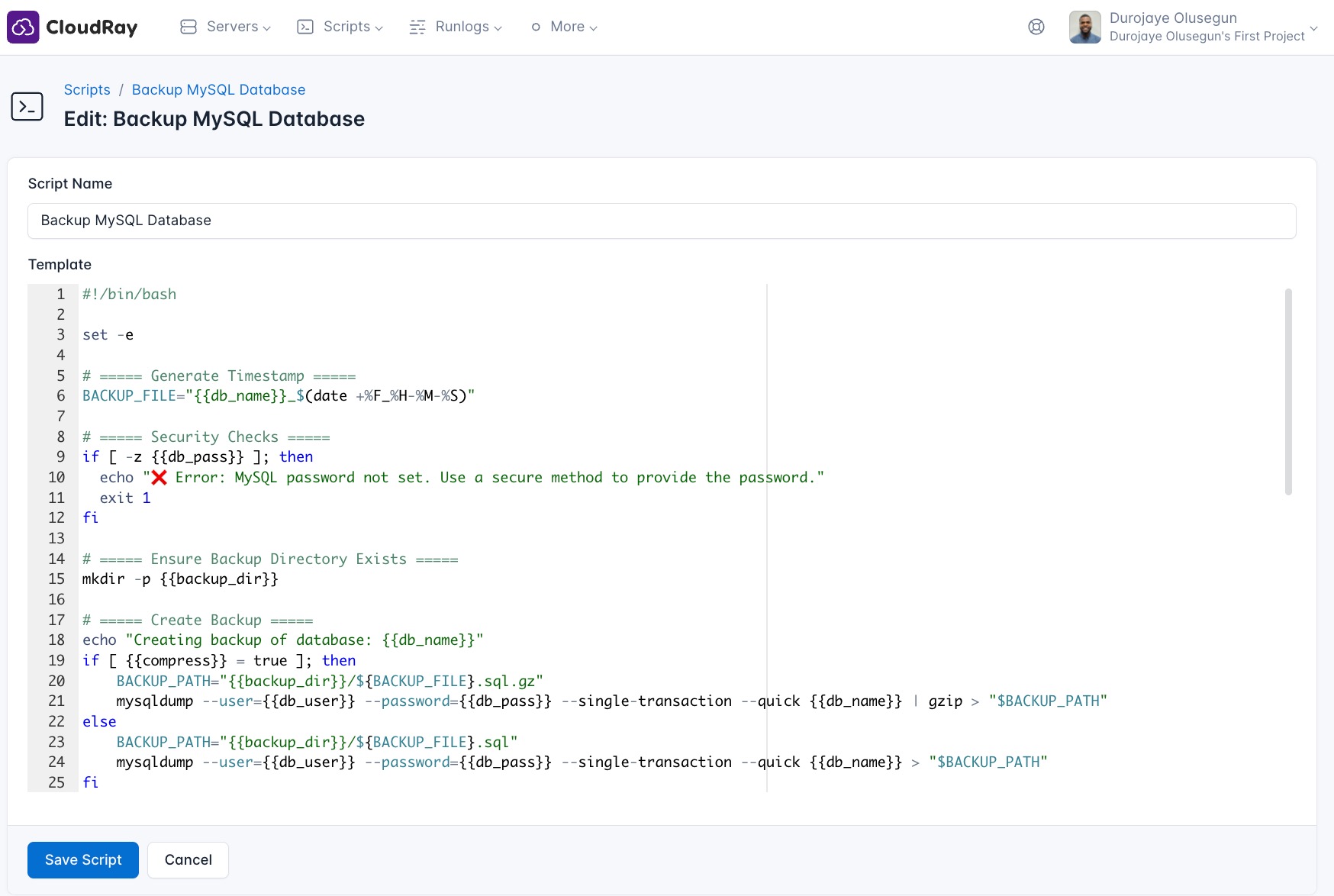
Task: Expand the Servers chevron arrow
Action: click(266, 28)
